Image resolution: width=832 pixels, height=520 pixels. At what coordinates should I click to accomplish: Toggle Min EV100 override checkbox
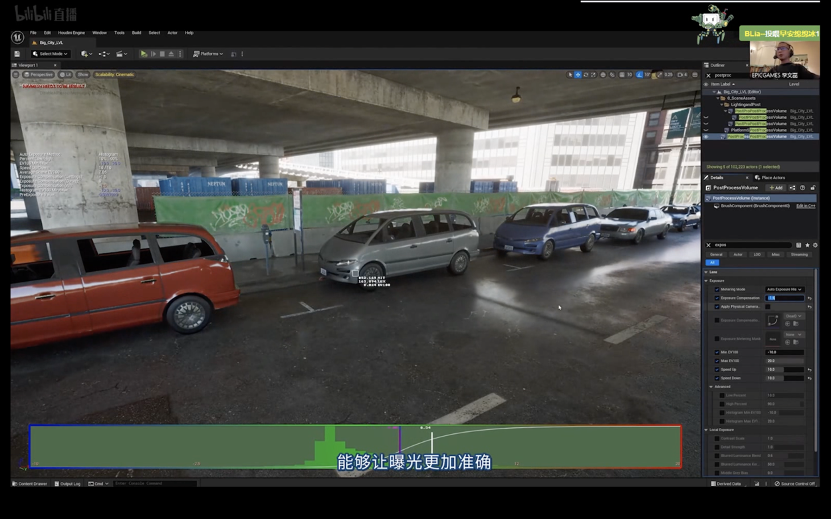717,352
